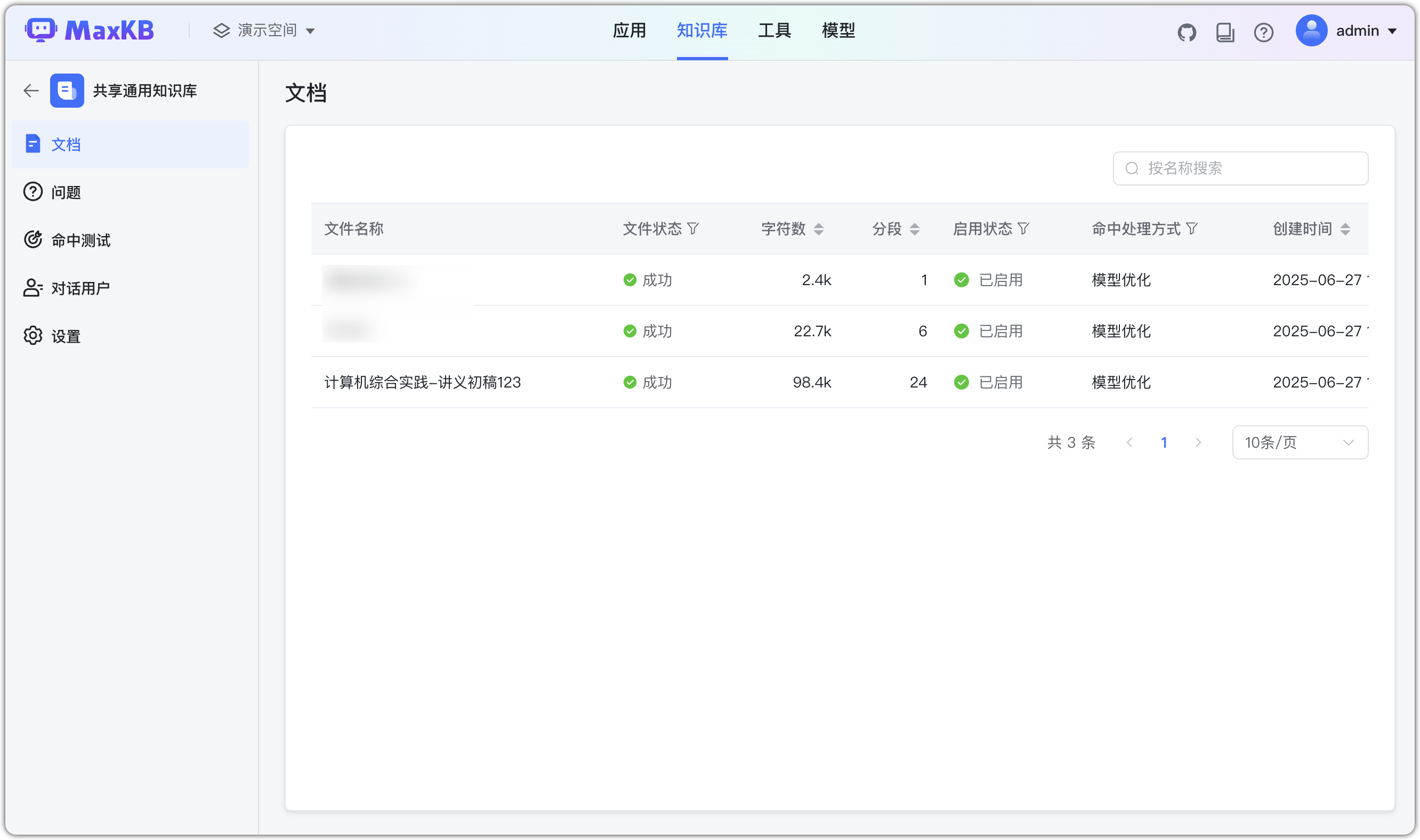
Task: Open the 演示空间 workspace dropdown
Action: pos(264,30)
